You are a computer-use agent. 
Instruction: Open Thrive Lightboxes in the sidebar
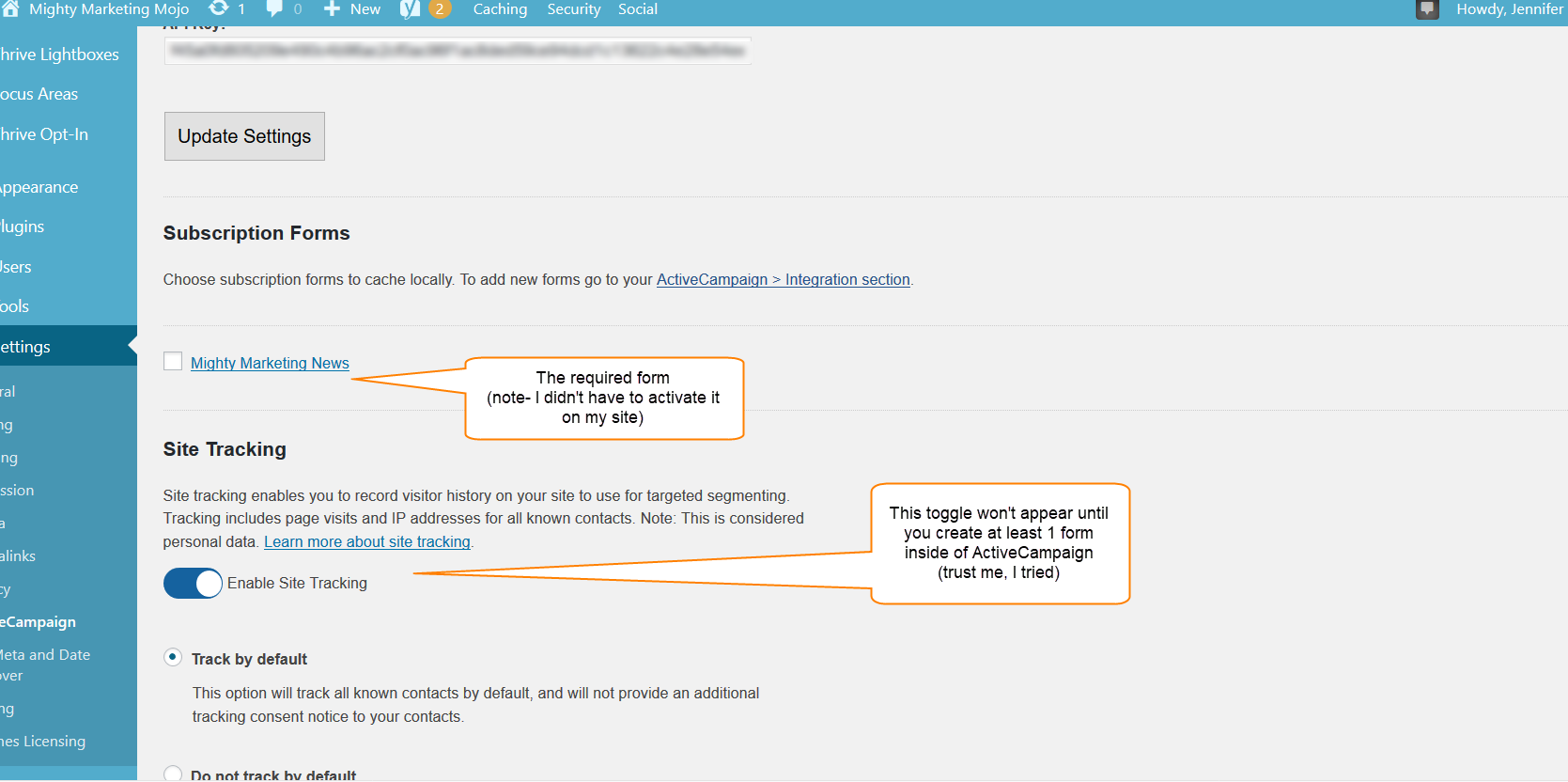[x=59, y=55]
